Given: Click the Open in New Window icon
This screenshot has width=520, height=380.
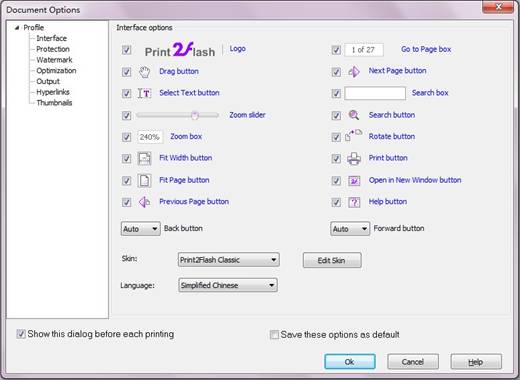Looking at the screenshot, I should click(354, 181).
